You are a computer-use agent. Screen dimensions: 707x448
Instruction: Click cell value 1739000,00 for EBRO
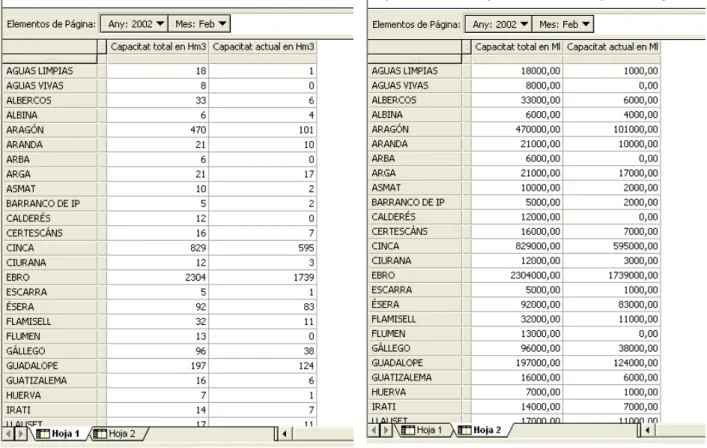click(612, 275)
